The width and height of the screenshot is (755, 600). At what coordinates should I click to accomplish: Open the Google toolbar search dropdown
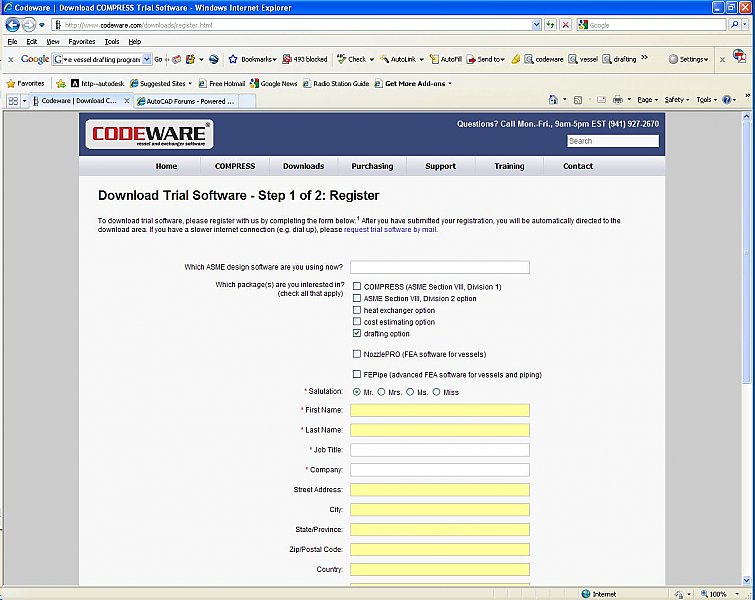(x=147, y=59)
